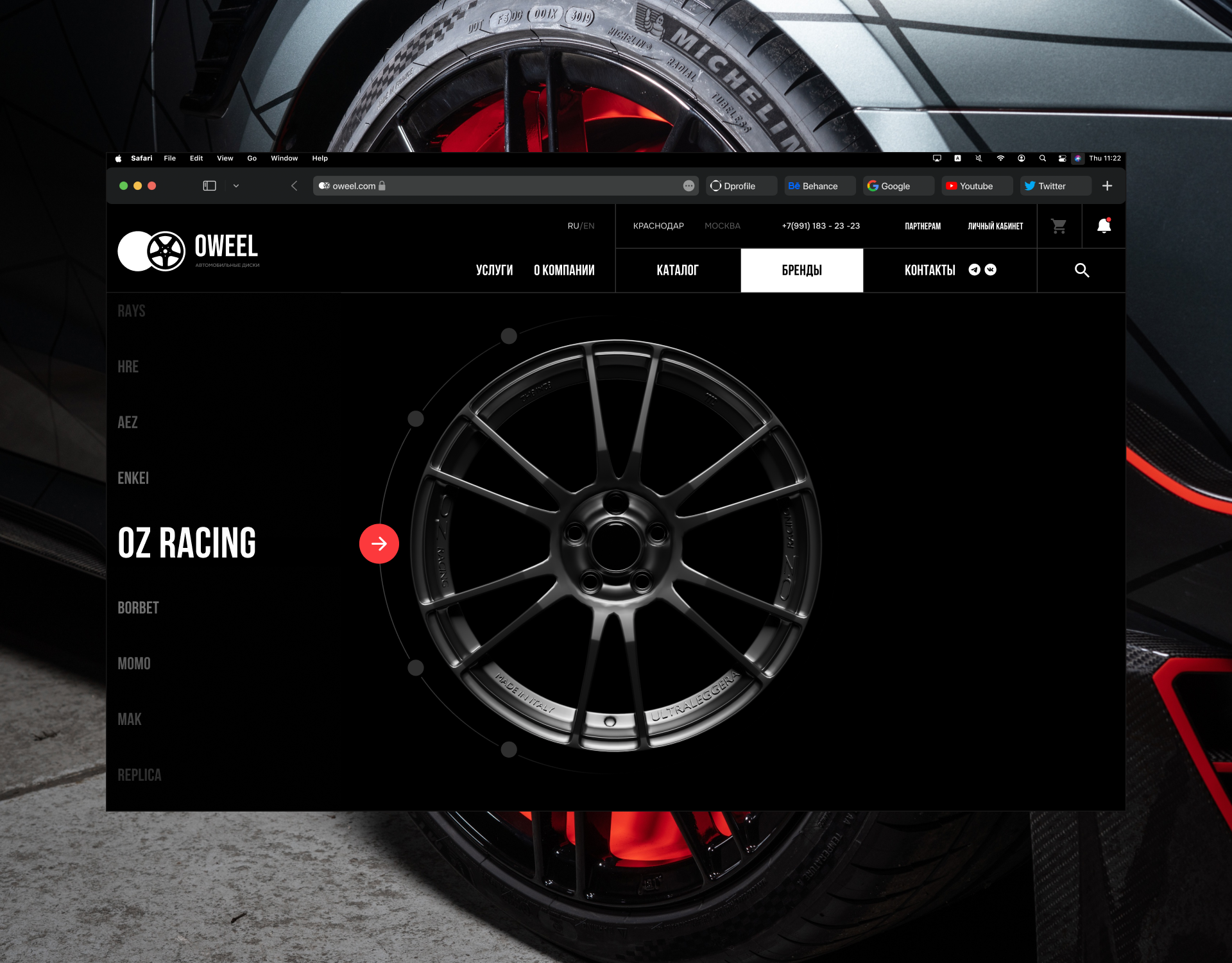Open the address bar more-options button
This screenshot has width=1232, height=963.
tap(689, 185)
